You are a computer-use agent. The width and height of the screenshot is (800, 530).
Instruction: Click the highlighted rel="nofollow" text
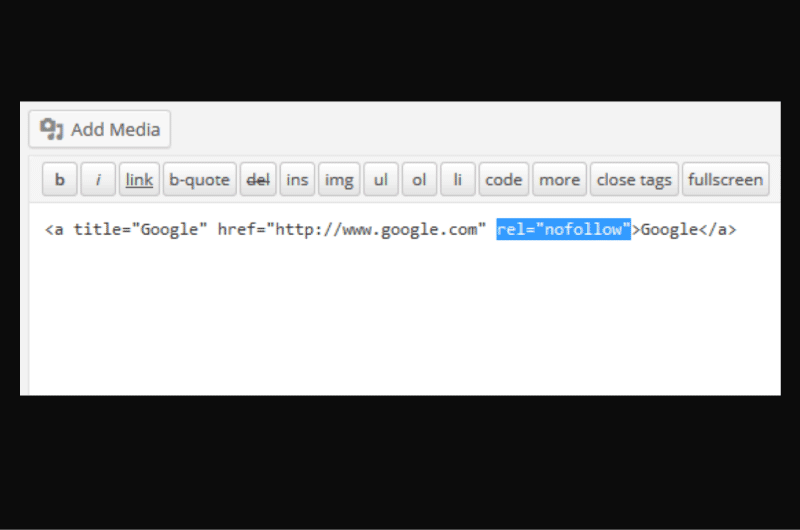point(563,229)
